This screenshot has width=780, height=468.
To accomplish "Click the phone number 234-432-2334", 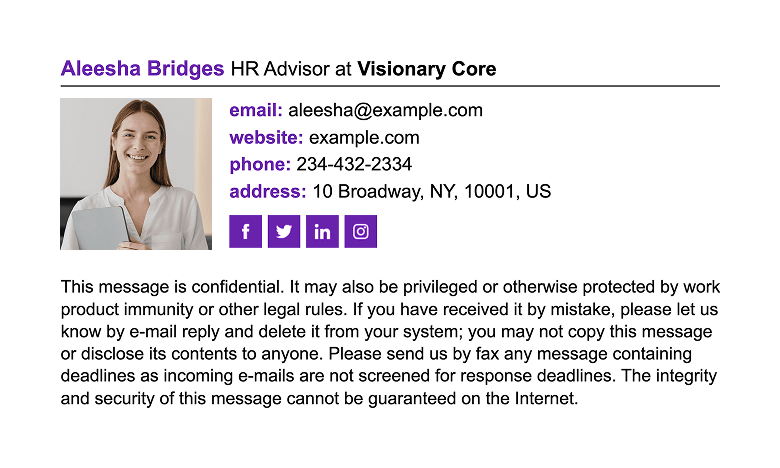I will coord(354,165).
